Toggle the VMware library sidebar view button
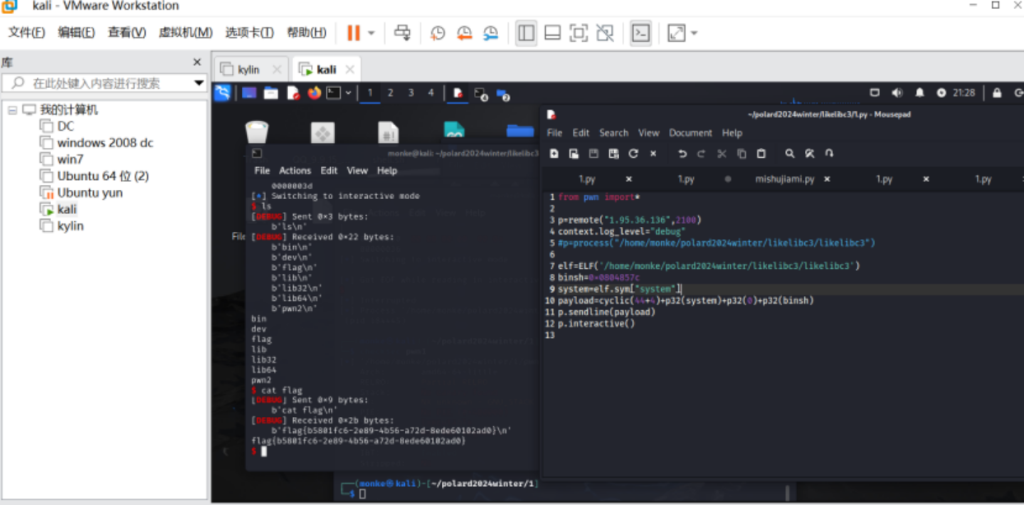1024x505 pixels. [x=526, y=33]
